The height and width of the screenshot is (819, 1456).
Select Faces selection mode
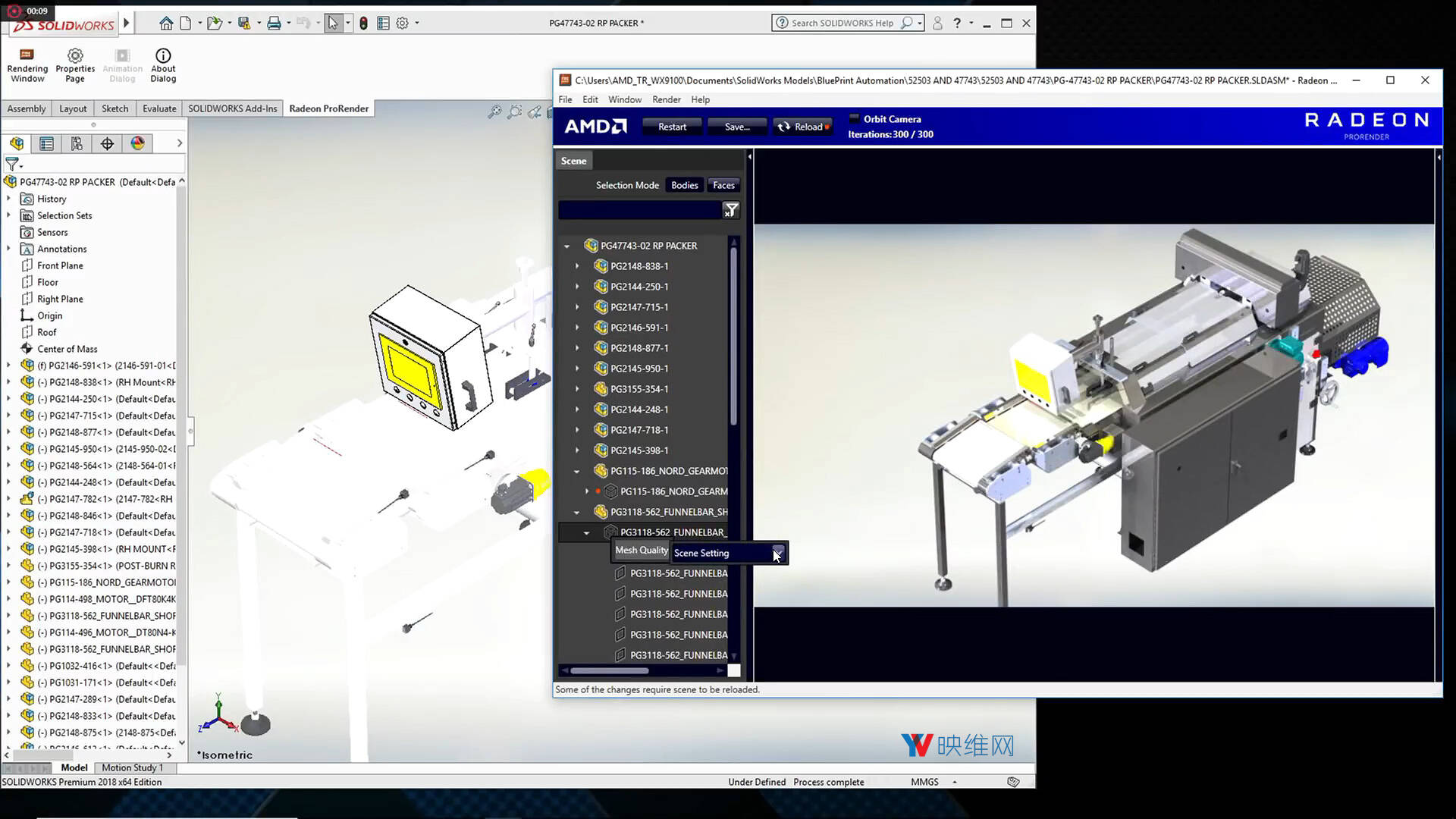(723, 185)
